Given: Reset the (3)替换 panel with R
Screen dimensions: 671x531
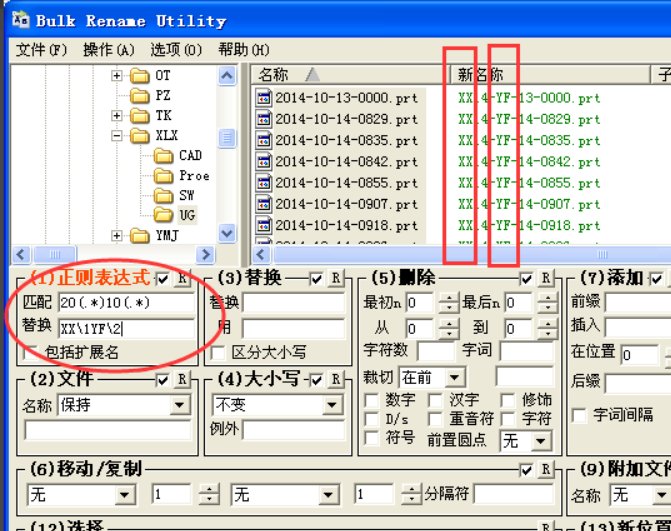Looking at the screenshot, I should [336, 279].
